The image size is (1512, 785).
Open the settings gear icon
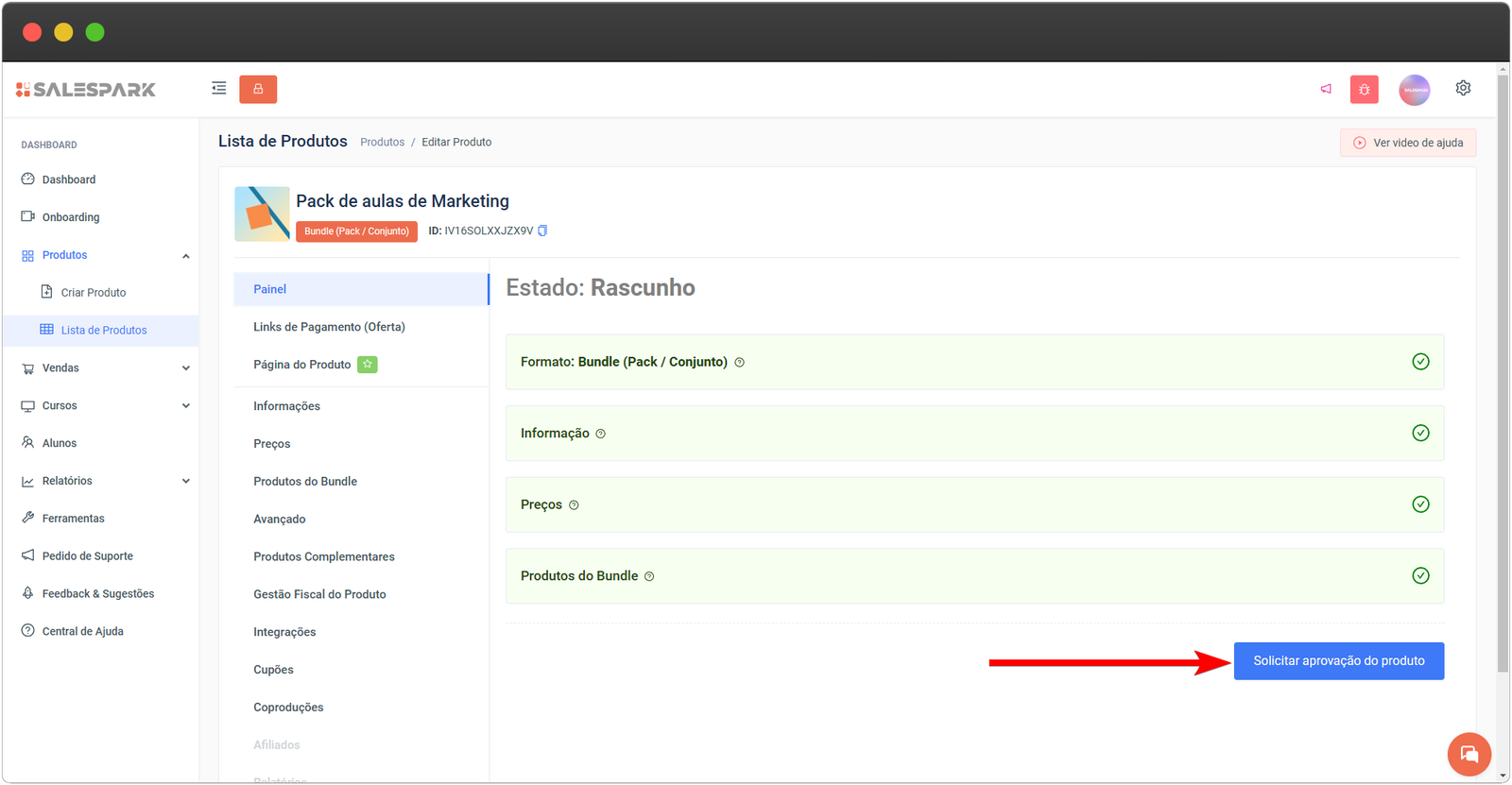pos(1463,88)
